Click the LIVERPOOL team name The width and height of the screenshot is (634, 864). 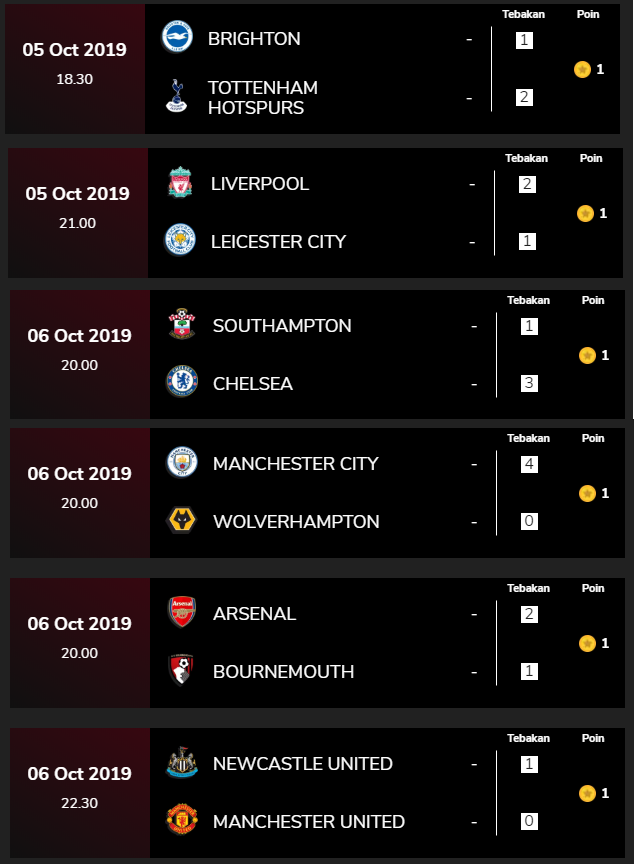(x=260, y=184)
